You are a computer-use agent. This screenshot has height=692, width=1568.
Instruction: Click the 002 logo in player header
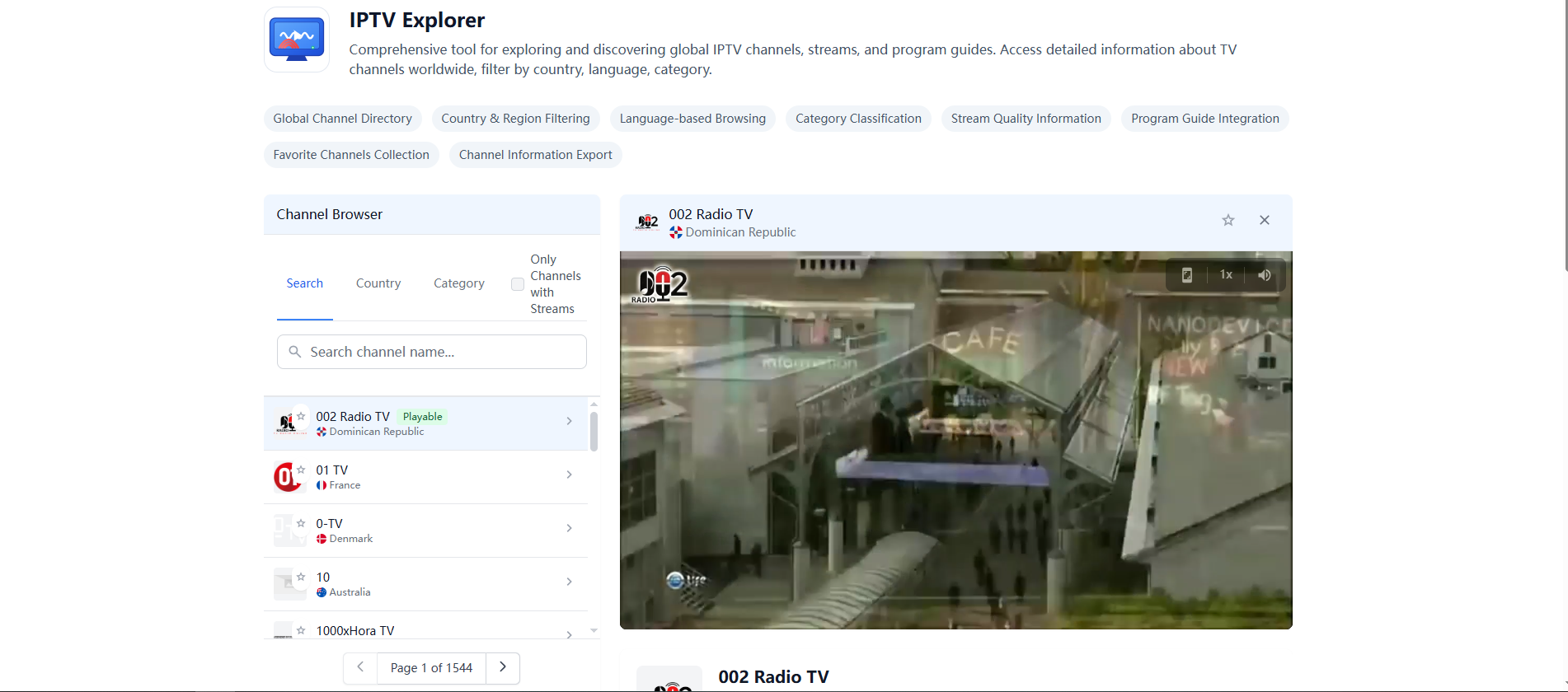click(x=648, y=222)
